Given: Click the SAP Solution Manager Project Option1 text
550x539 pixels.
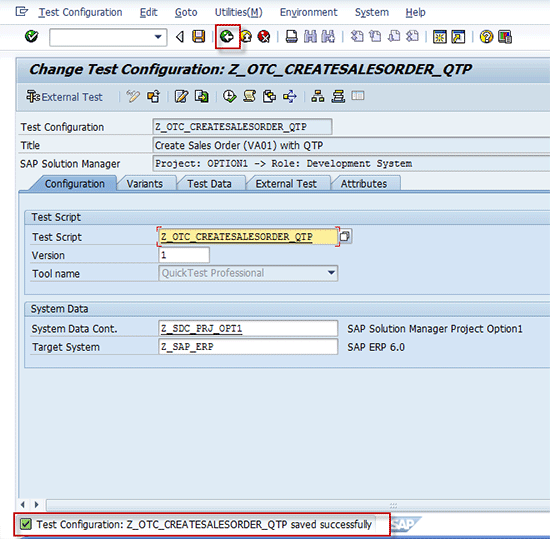Looking at the screenshot, I should (x=435, y=329).
